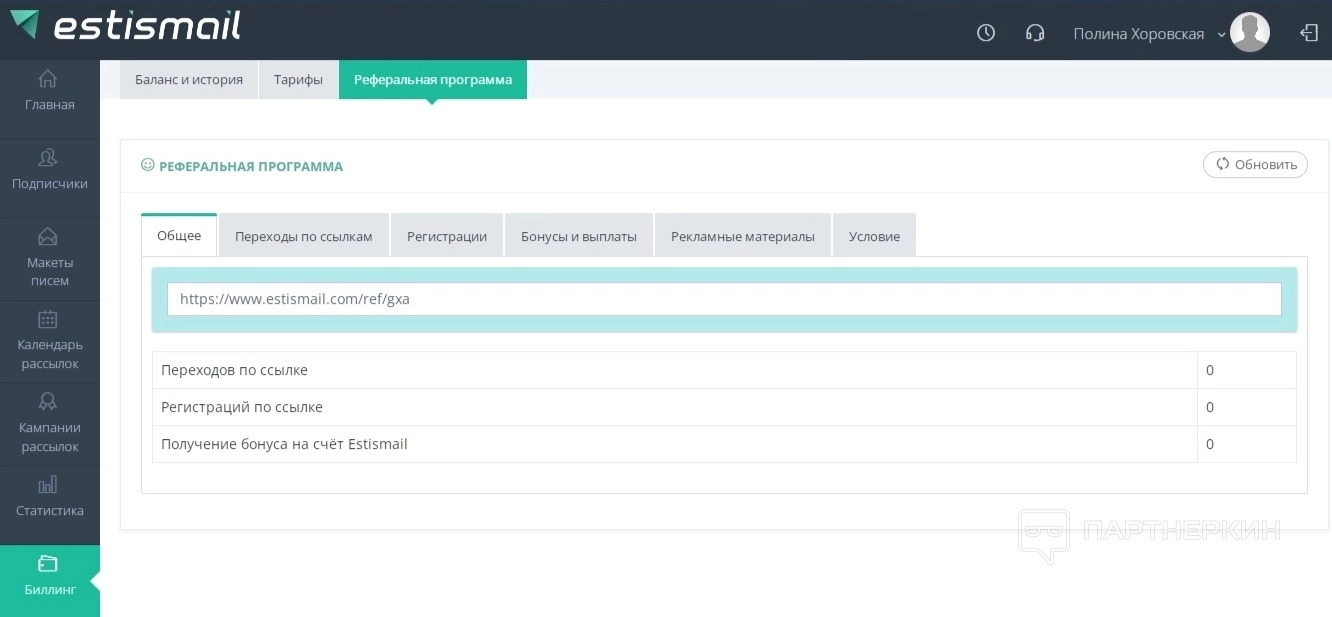This screenshot has height=617, width=1332.
Task: Click the РЕФЕРАЛЬНАЯ ПРОГРАММА panel heading
Action: [x=251, y=167]
